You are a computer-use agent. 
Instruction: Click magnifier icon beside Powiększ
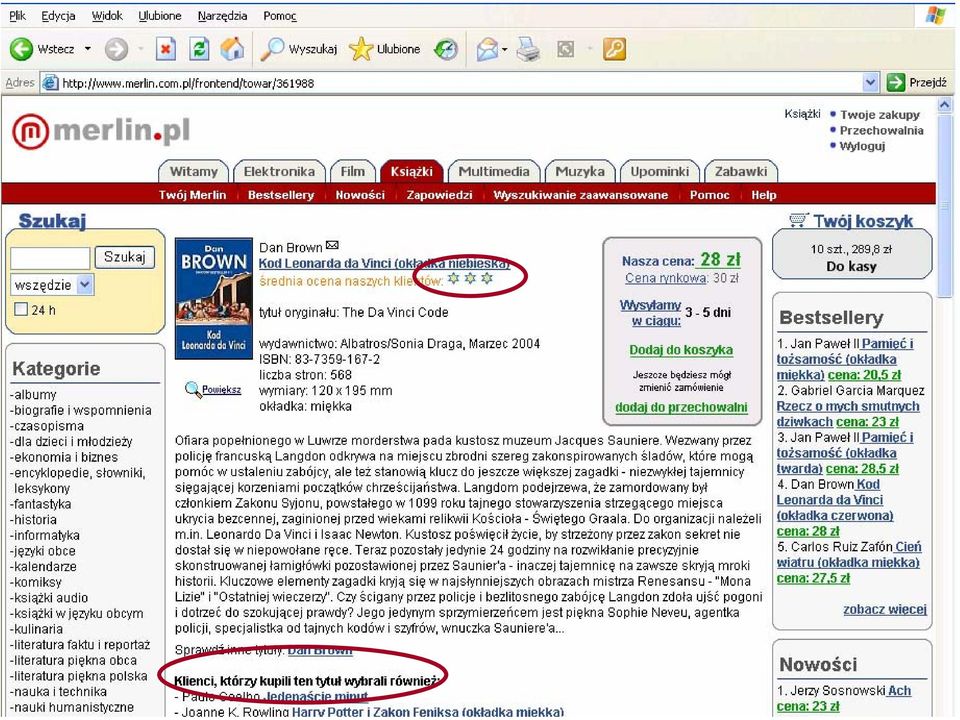(192, 389)
